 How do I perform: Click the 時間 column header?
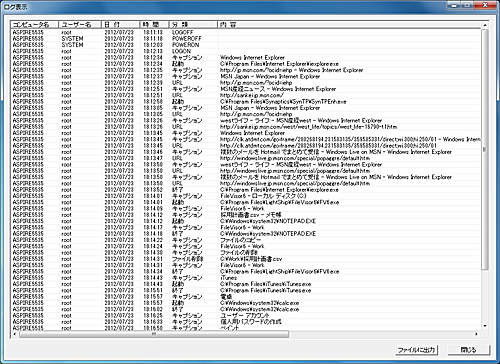point(154,24)
